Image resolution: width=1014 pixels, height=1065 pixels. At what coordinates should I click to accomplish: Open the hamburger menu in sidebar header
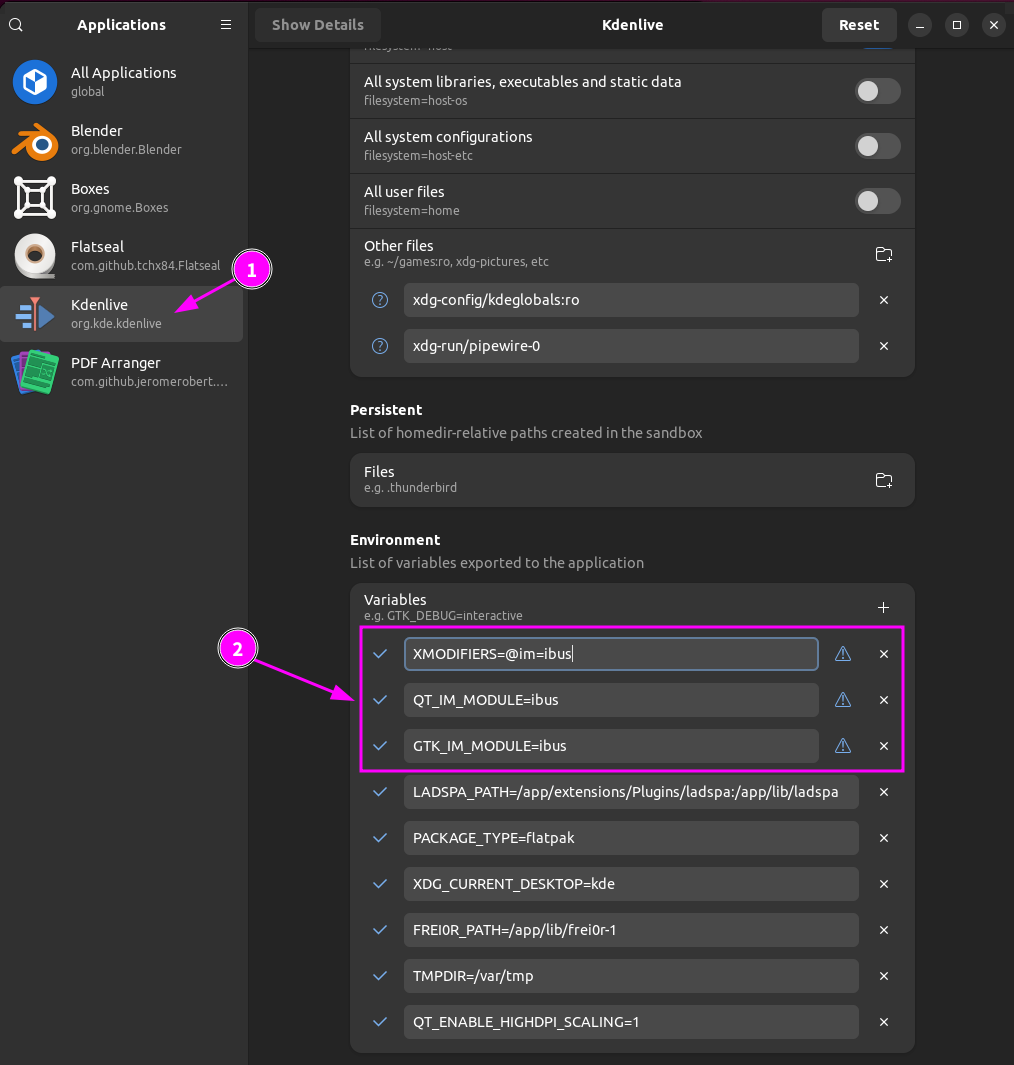(226, 25)
